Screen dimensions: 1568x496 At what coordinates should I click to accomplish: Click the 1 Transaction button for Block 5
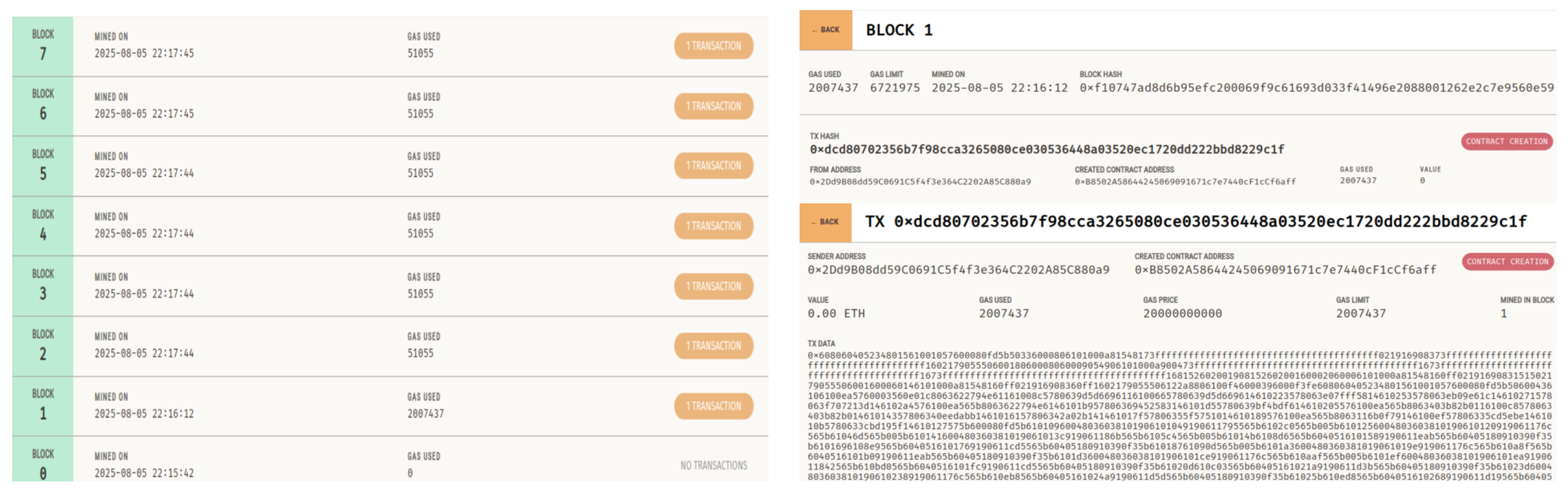pos(713,166)
